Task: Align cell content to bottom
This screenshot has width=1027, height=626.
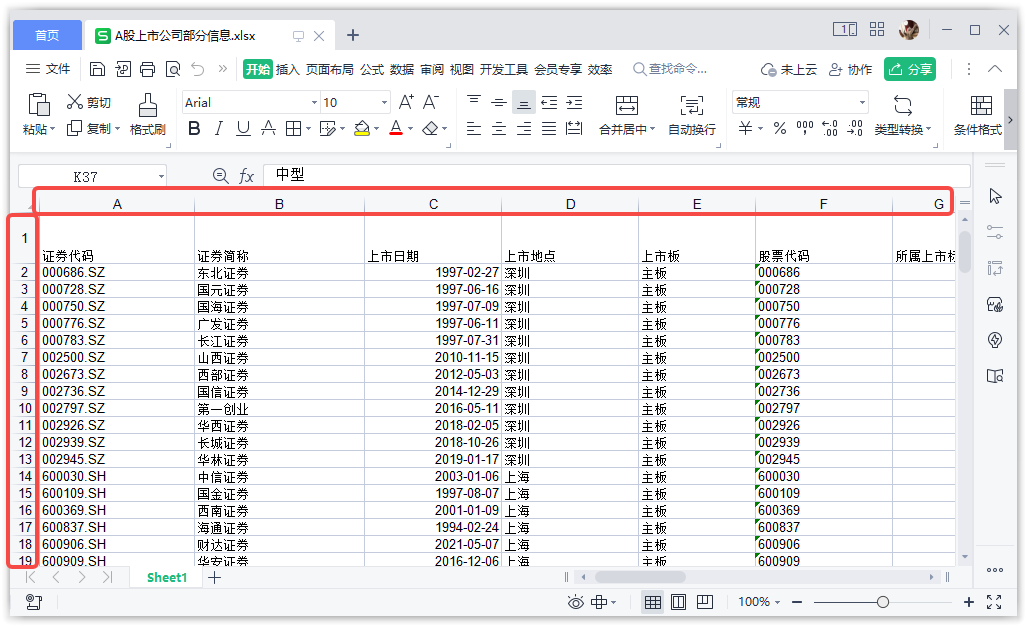Action: tap(523, 102)
